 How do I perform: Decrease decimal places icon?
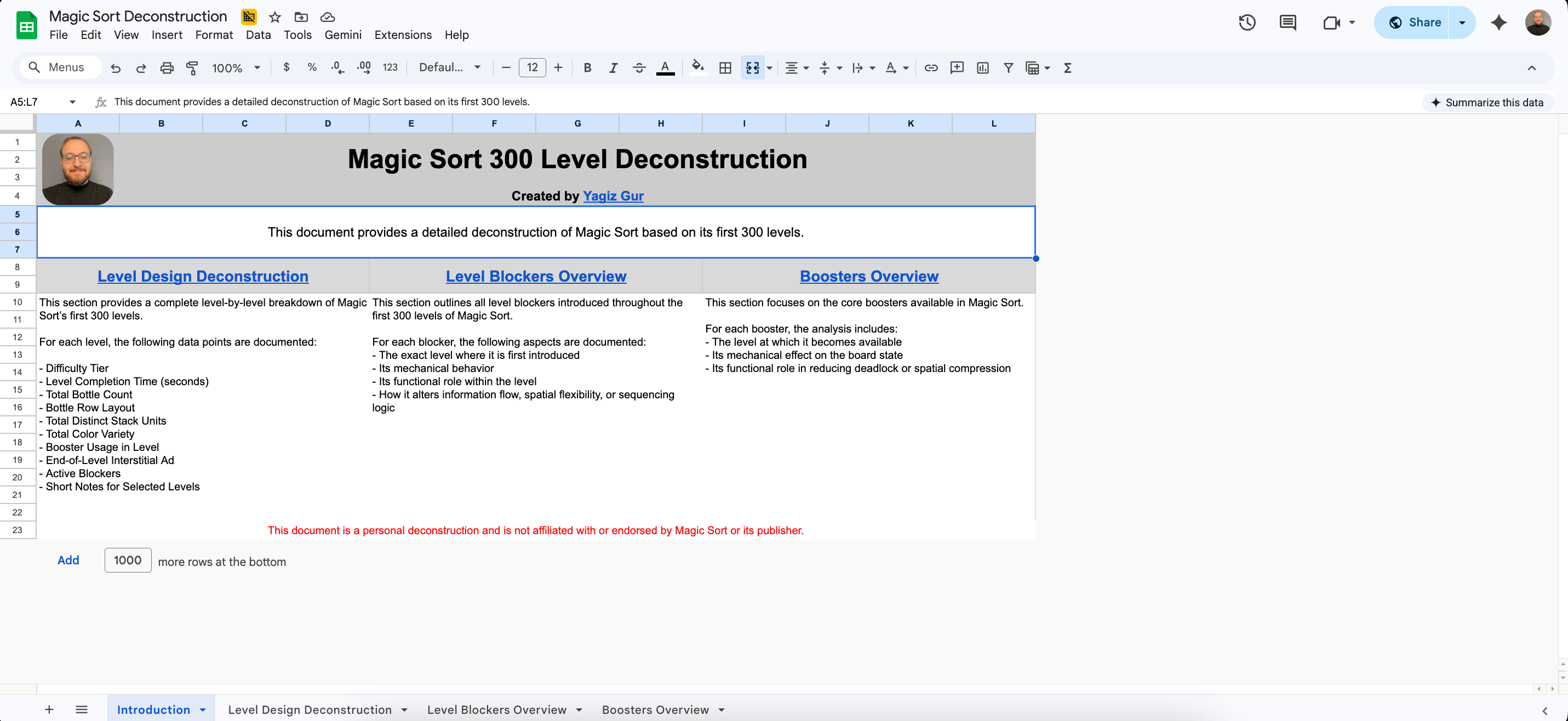click(338, 67)
